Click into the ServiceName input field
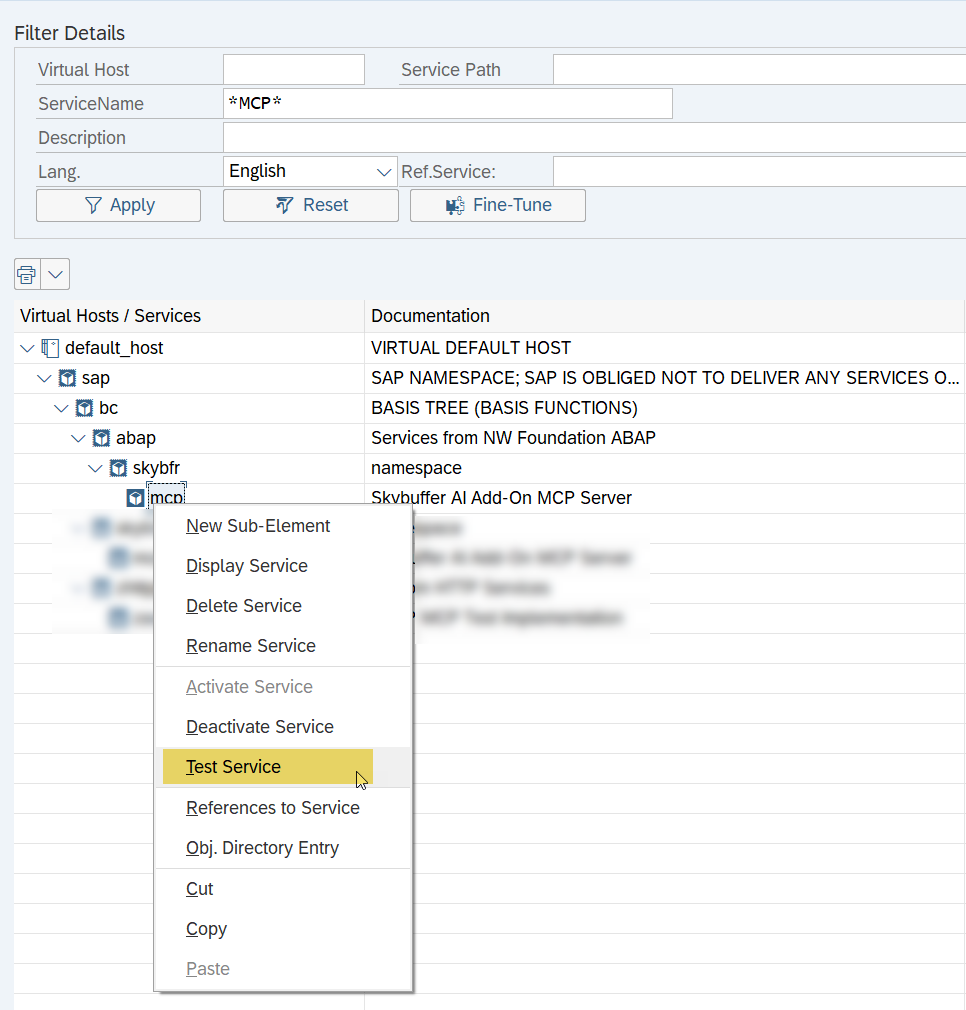Viewport: 966px width, 1010px height. coord(447,104)
